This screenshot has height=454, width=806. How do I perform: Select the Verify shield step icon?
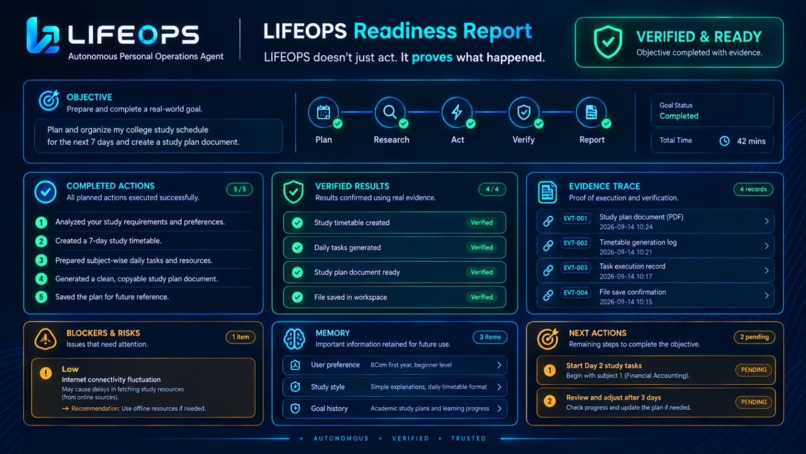point(524,112)
